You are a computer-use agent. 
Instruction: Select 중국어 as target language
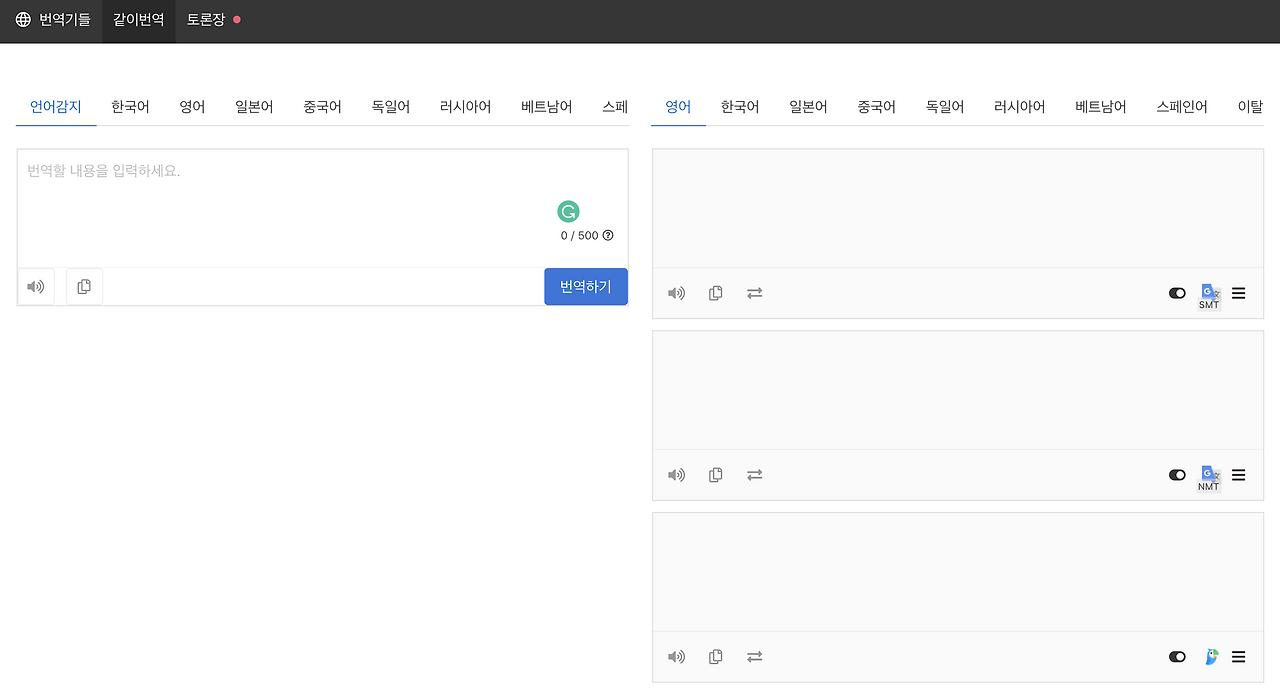[876, 107]
